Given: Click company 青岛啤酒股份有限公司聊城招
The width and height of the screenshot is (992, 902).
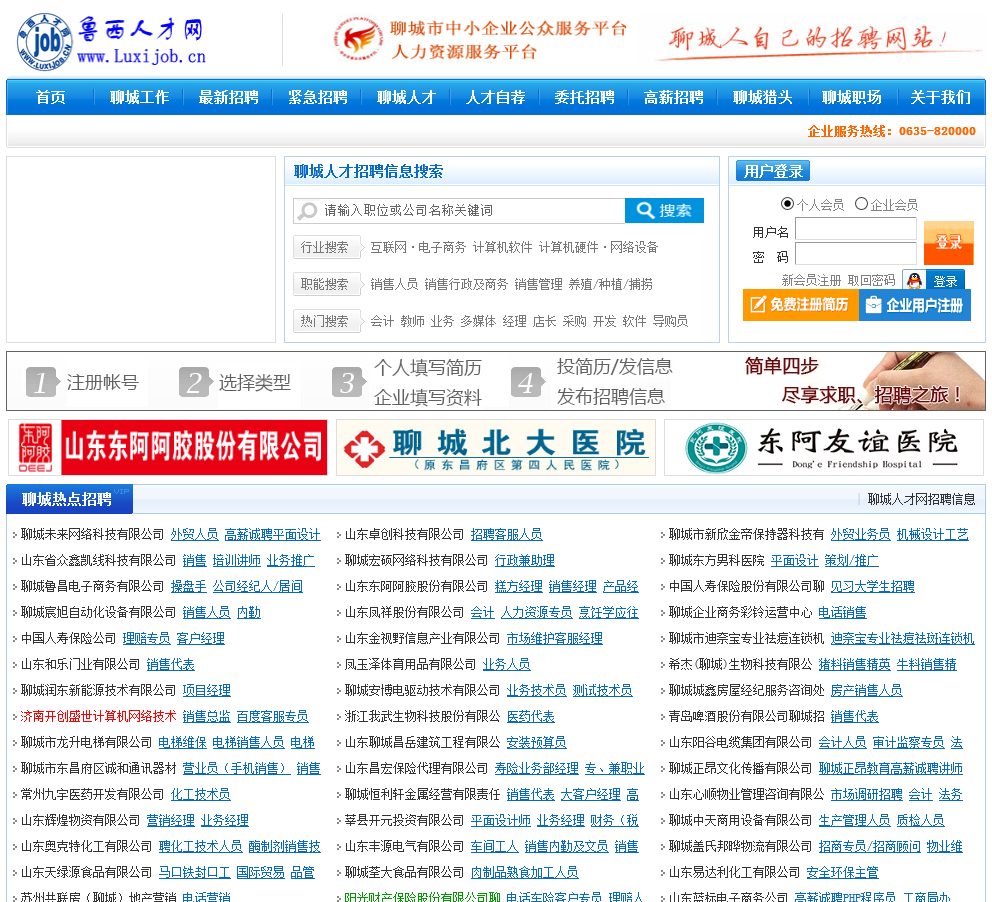Looking at the screenshot, I should (x=747, y=717).
